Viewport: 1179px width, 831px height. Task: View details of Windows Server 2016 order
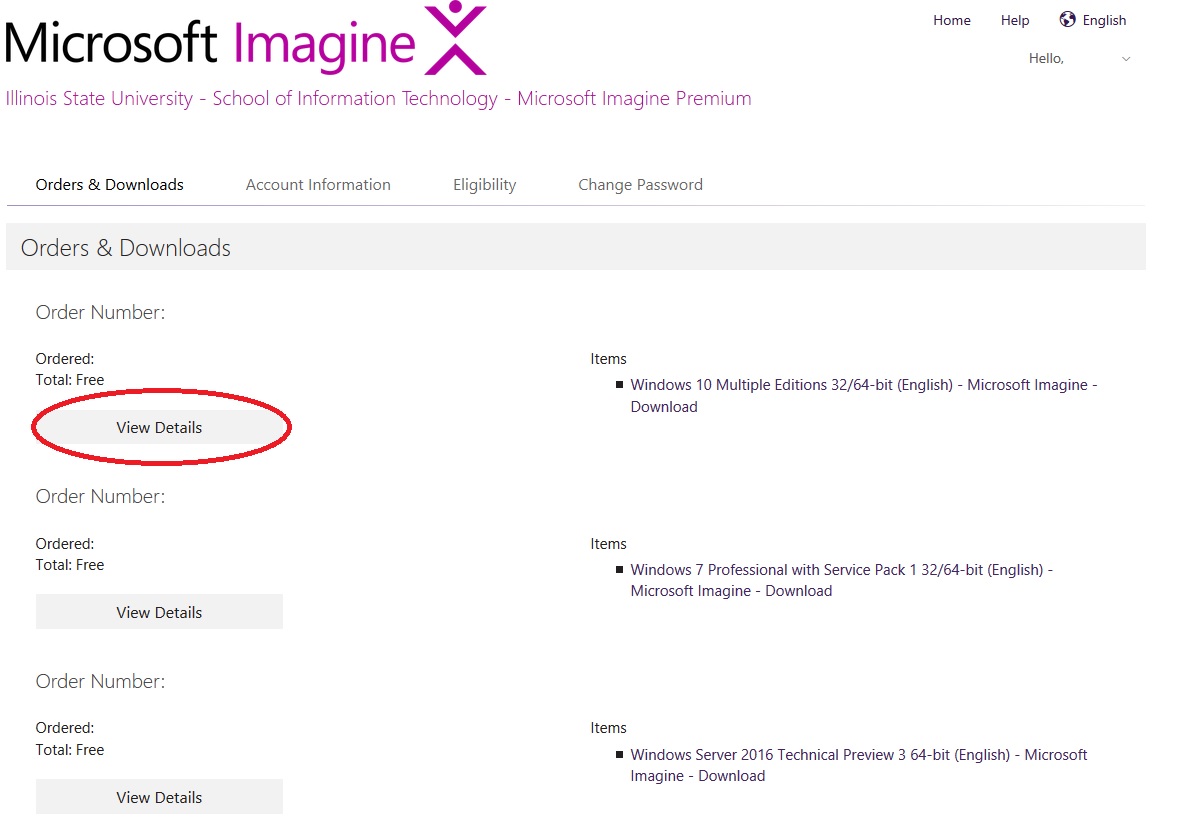159,797
